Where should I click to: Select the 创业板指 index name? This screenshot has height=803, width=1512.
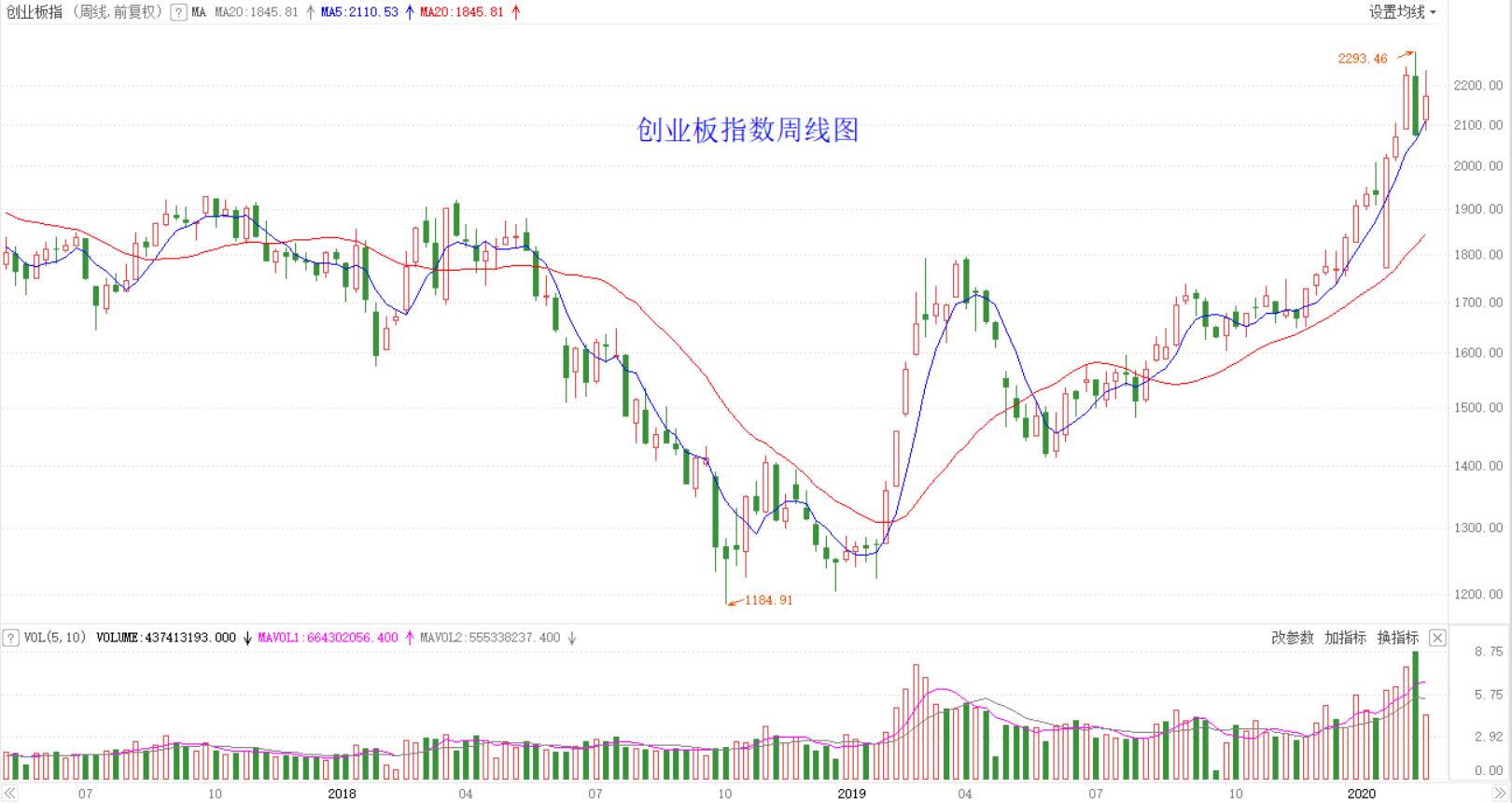coord(35,12)
